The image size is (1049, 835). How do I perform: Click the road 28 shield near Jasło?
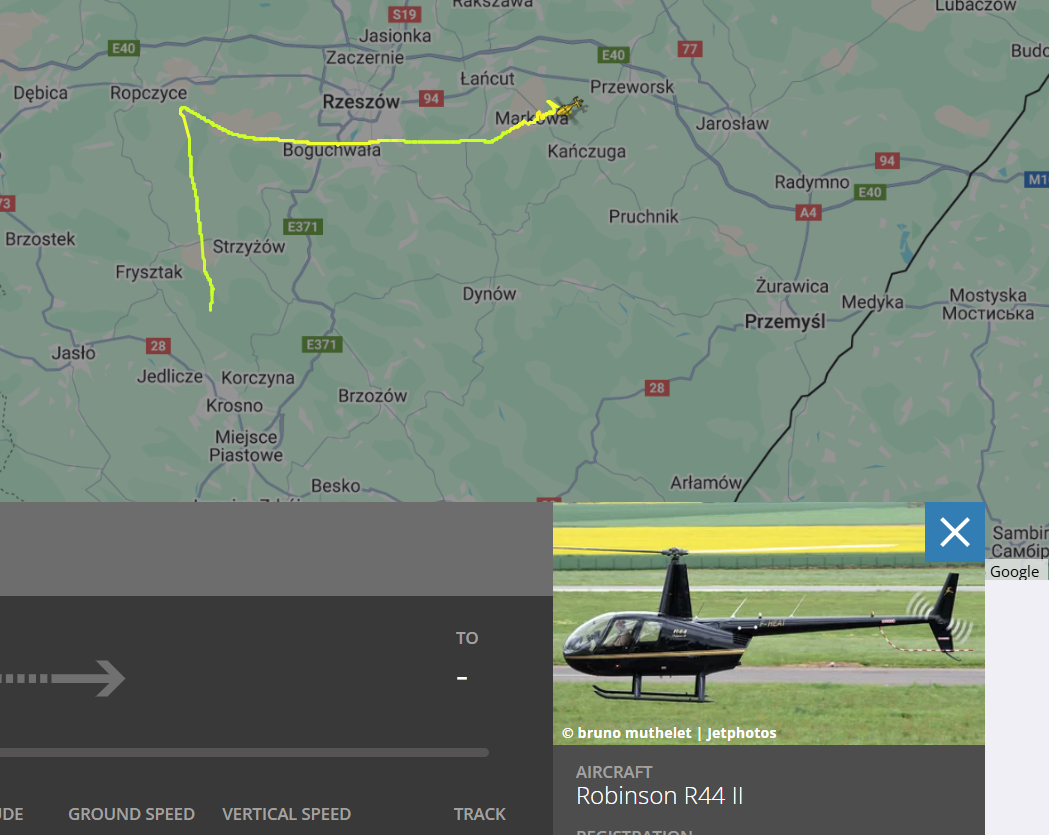pos(158,346)
